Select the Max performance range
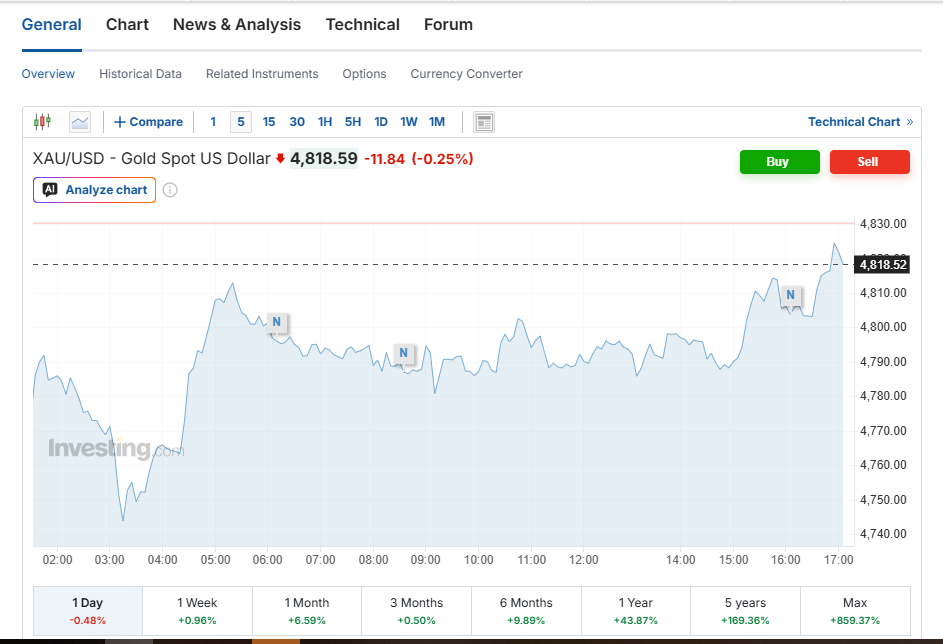 point(855,610)
